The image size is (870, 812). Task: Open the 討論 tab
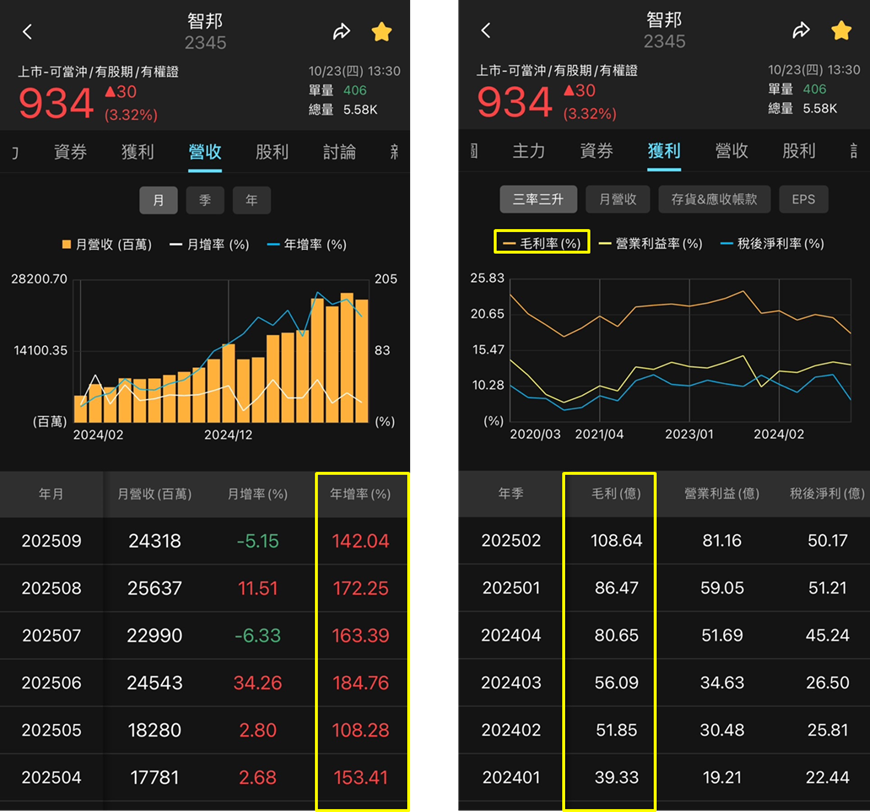tap(340, 152)
